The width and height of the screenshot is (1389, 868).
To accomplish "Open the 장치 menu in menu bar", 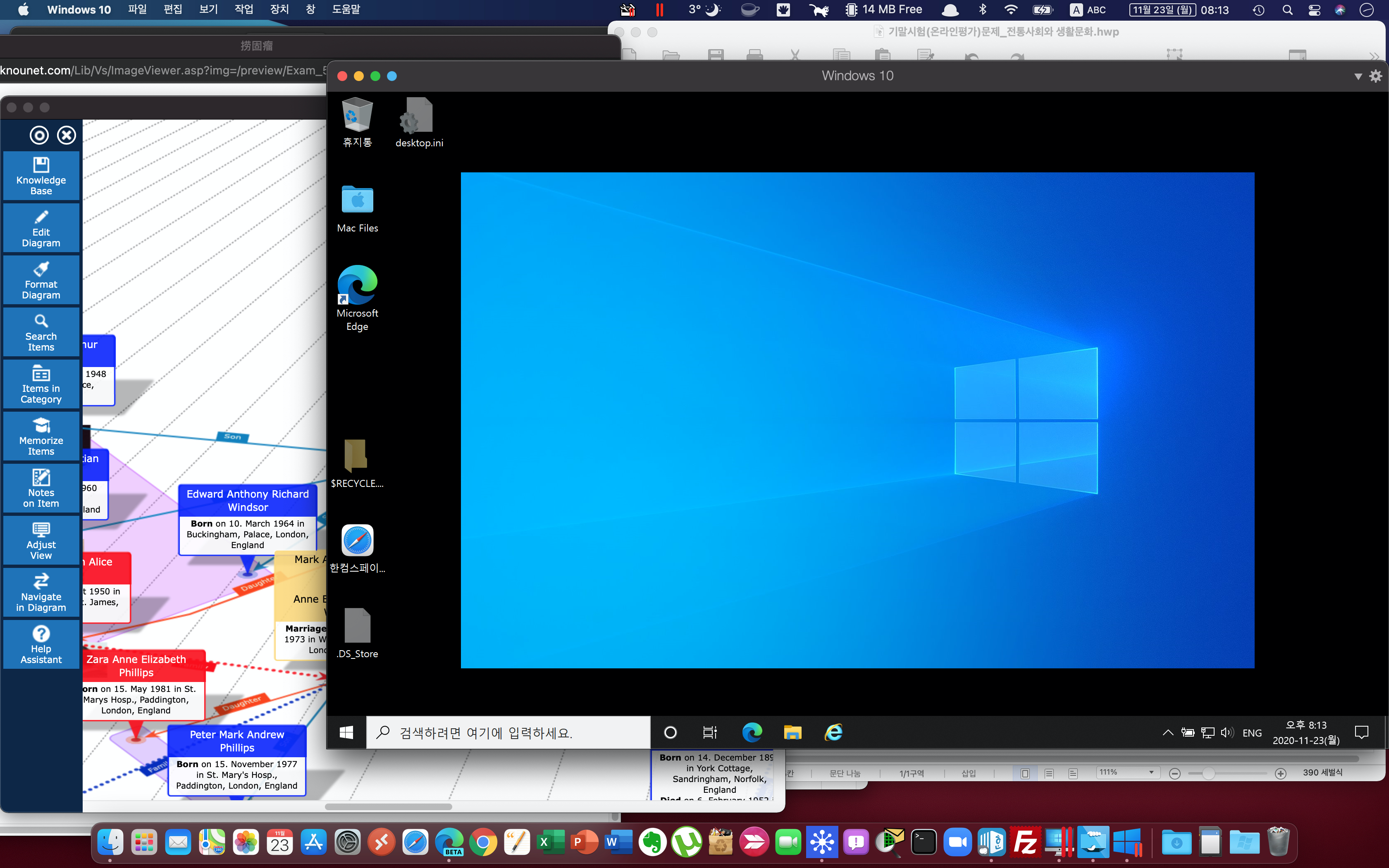I will click(x=279, y=10).
